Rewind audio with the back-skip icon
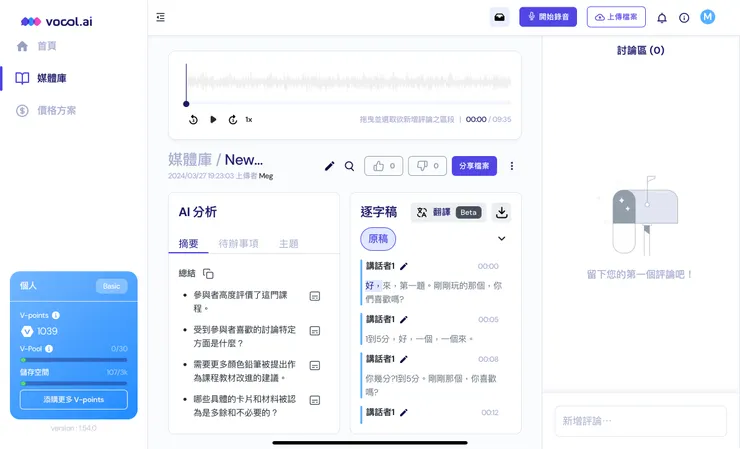This screenshot has width=740, height=449. pos(193,119)
